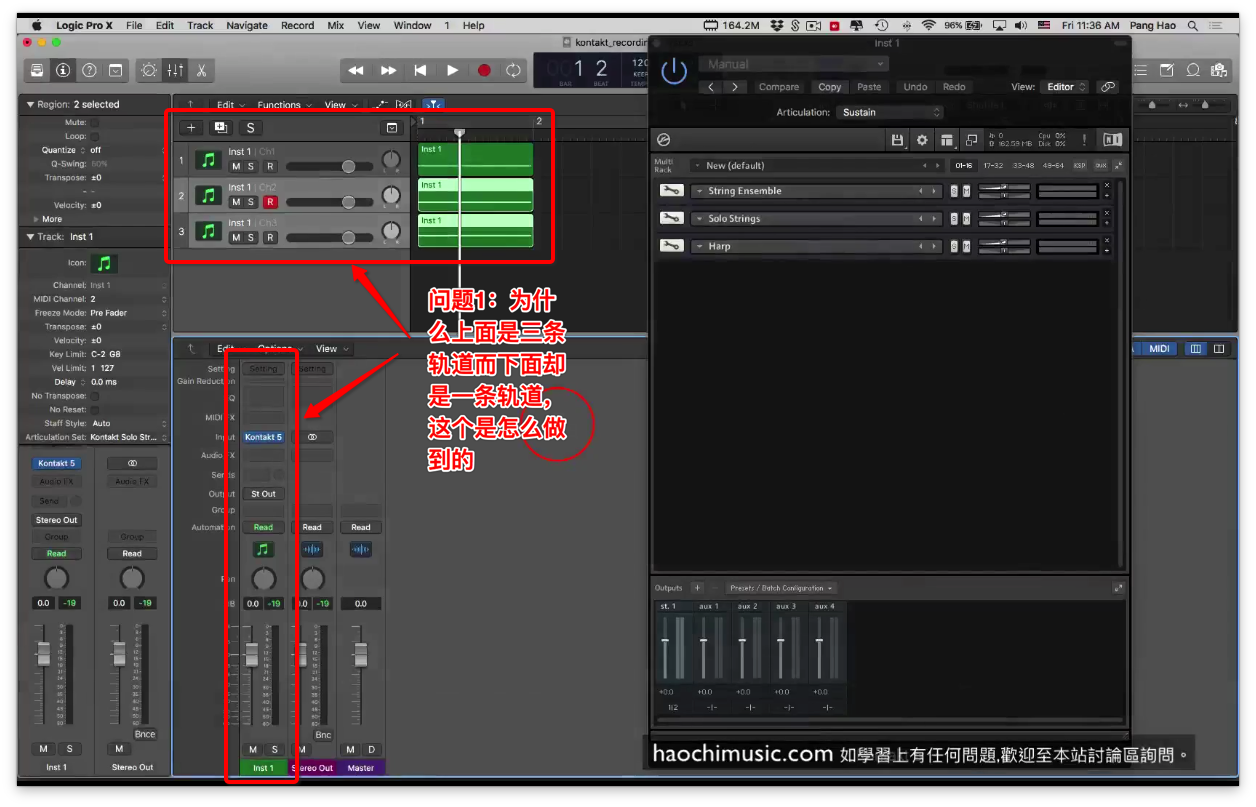Viewport: 1256px width, 807px height.
Task: Open the Window menu in menu bar
Action: (x=412, y=25)
